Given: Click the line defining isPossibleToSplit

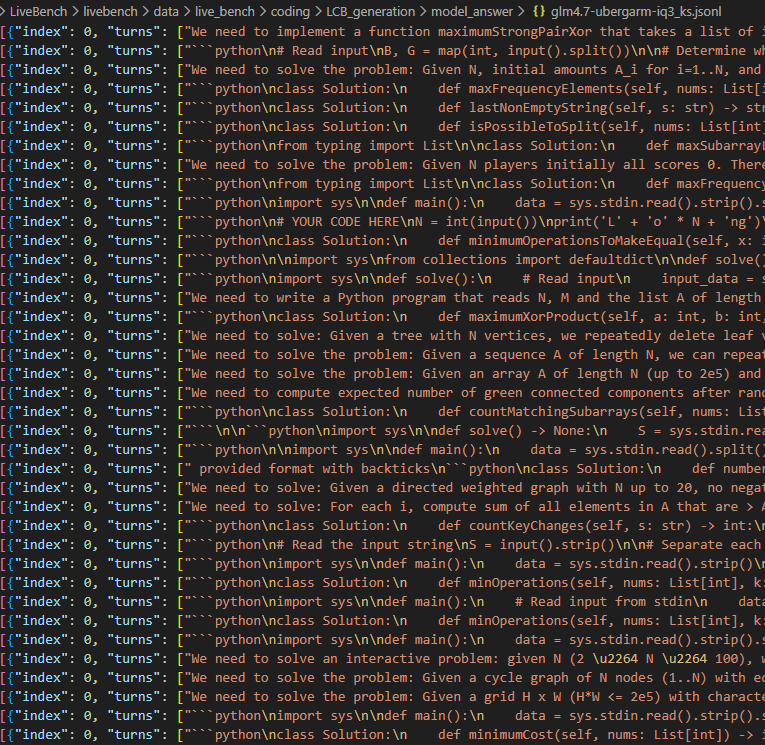Looking at the screenshot, I should [x=382, y=127].
